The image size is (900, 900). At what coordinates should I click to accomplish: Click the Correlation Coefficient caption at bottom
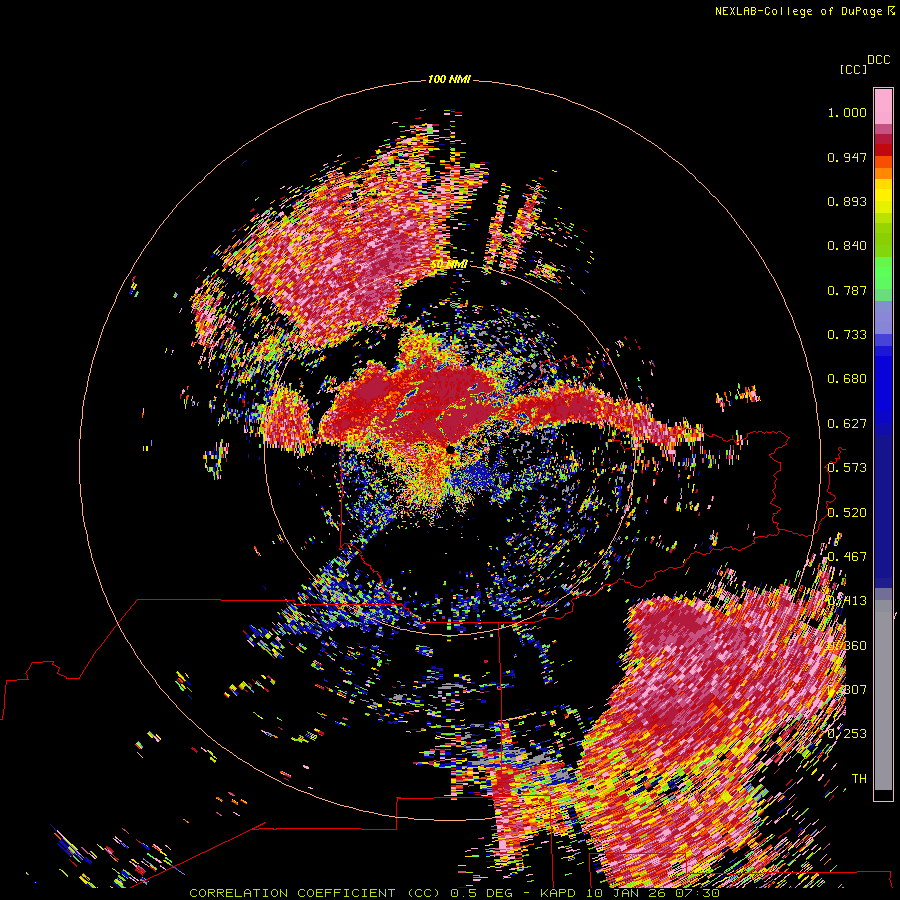(x=454, y=893)
